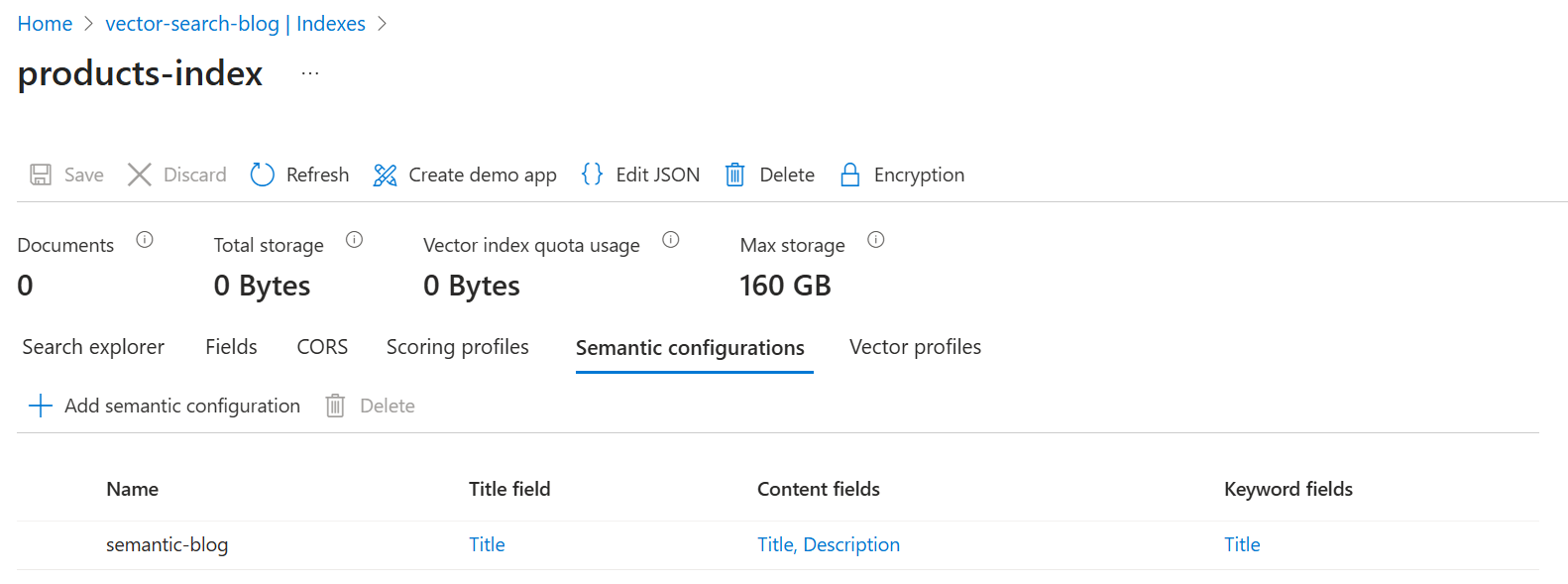Click the greyed-out Delete label below the tabs
This screenshot has height=584, width=1568.
[x=388, y=406]
